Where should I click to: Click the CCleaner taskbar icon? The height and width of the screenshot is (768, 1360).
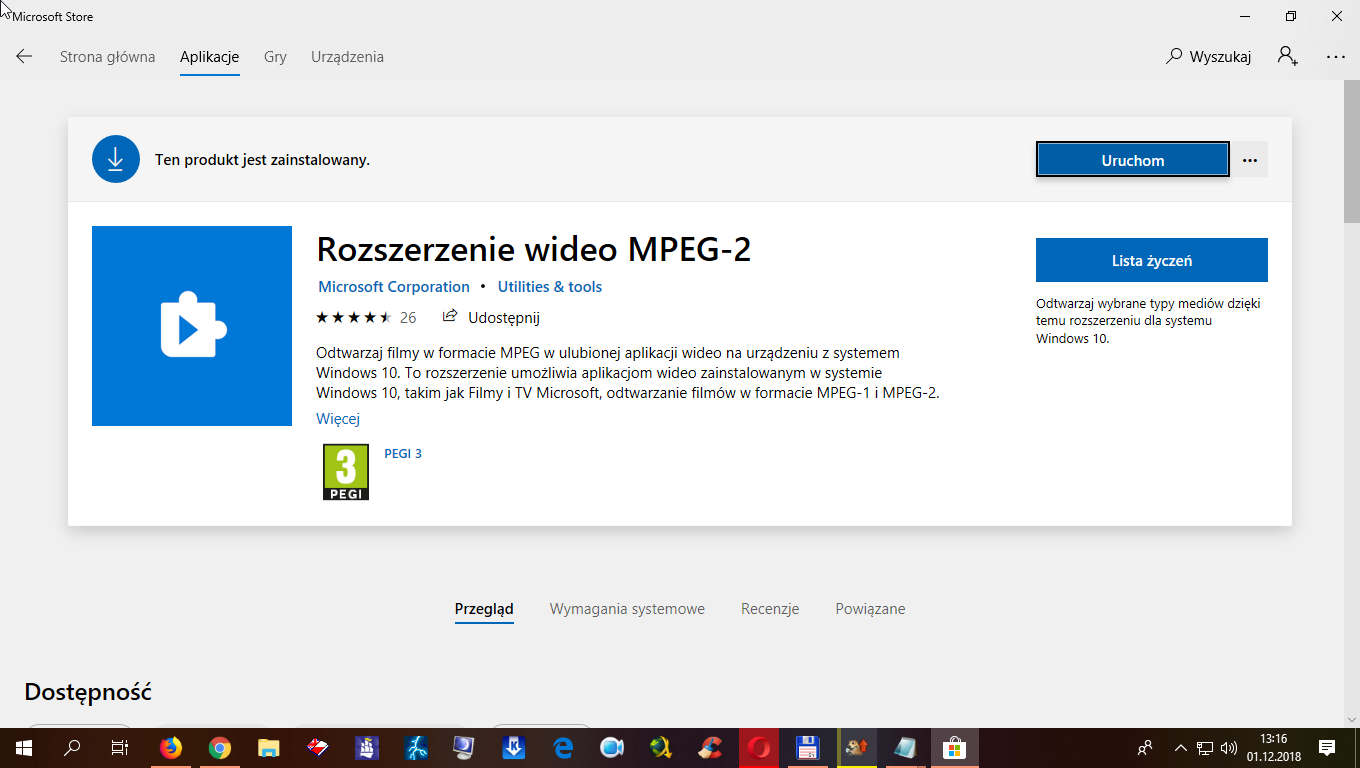pyautogui.click(x=710, y=747)
